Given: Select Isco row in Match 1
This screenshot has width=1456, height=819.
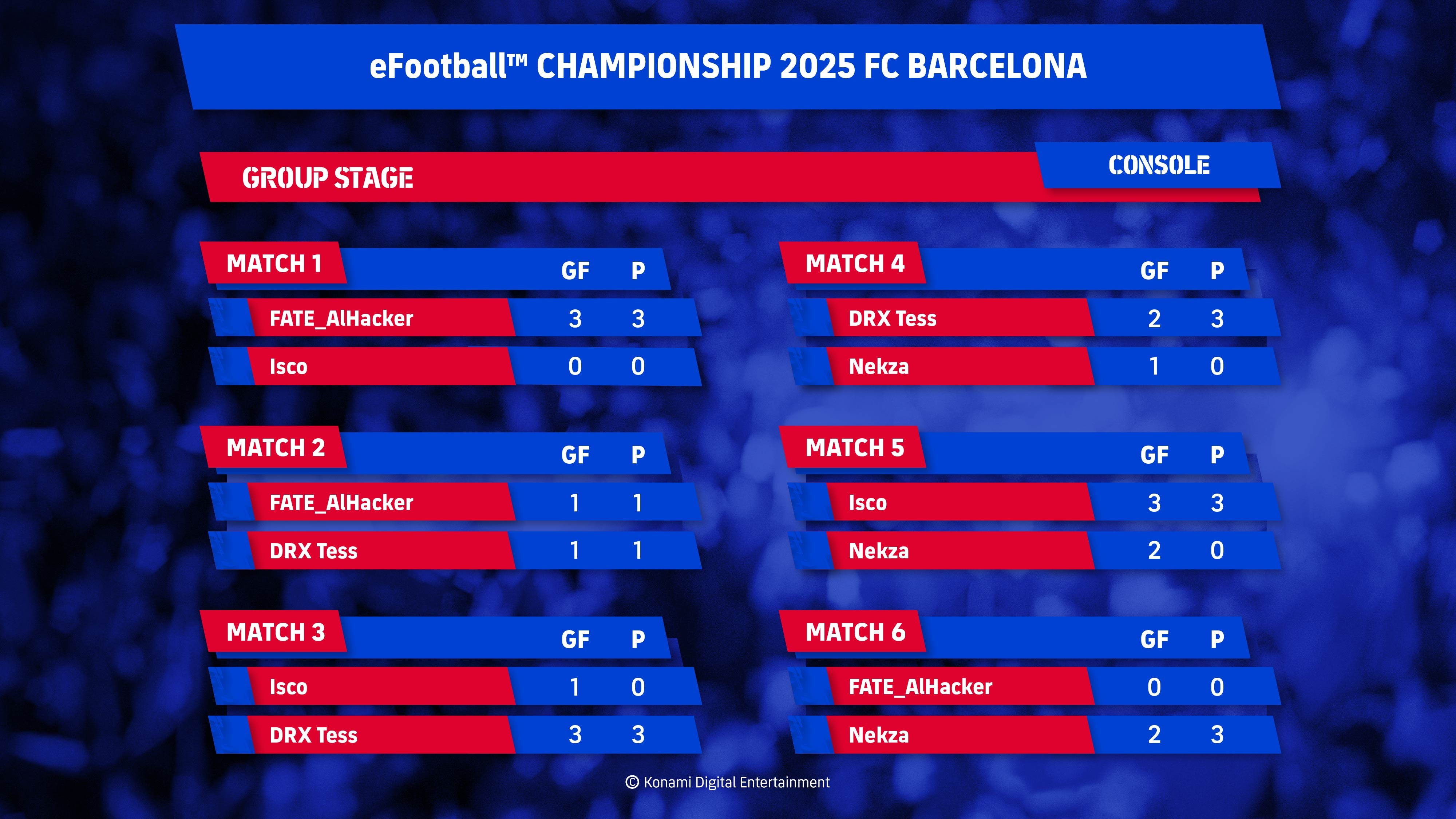Looking at the screenshot, I should click(455, 366).
